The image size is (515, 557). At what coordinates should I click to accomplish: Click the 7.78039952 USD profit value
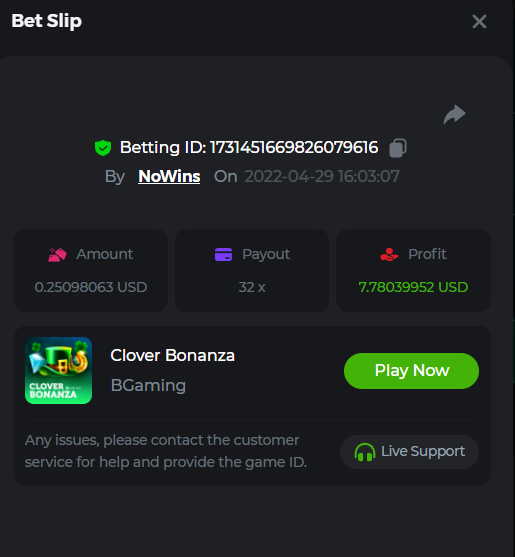413,287
